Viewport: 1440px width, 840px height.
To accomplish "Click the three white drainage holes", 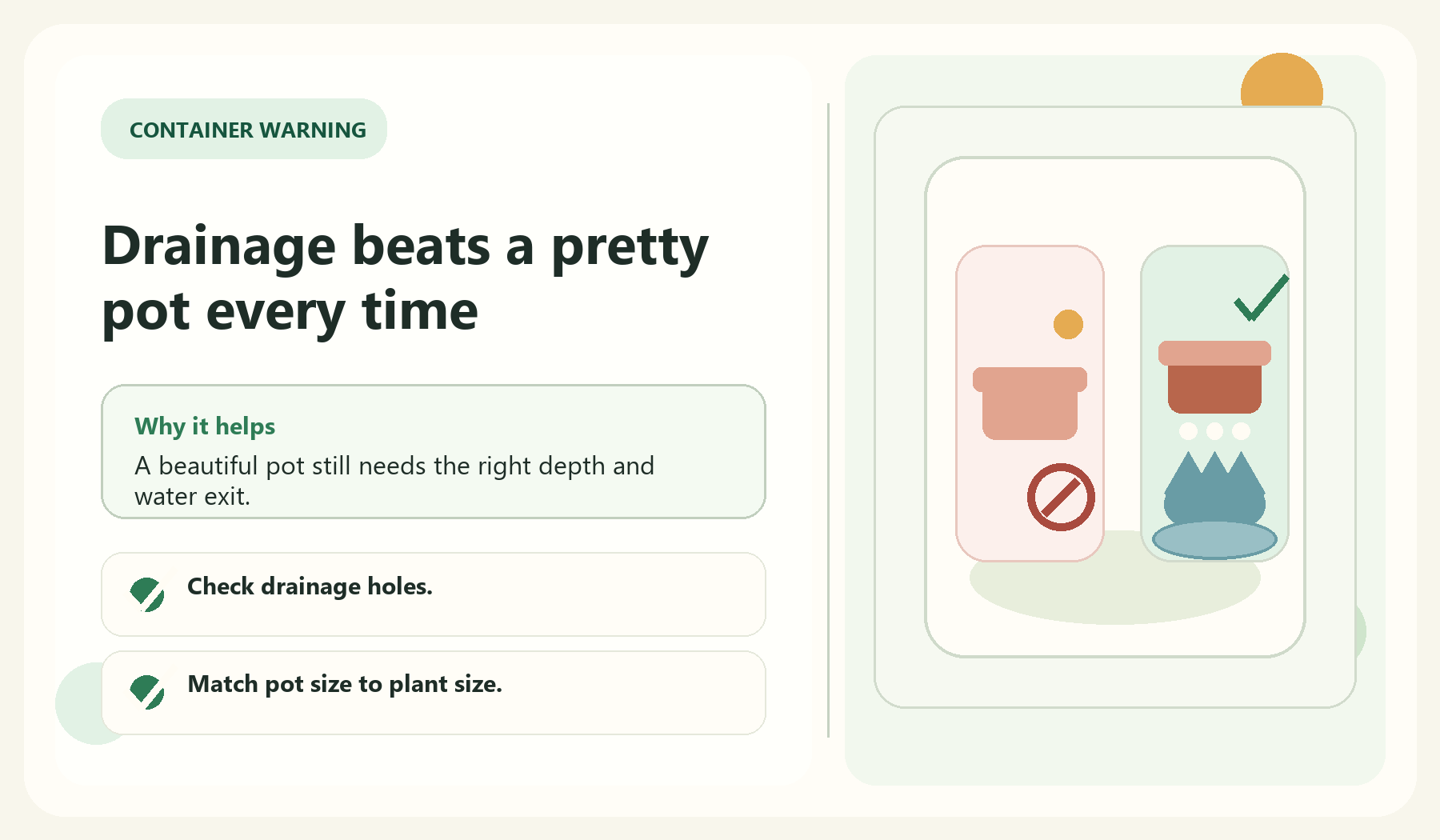I will point(1214,431).
